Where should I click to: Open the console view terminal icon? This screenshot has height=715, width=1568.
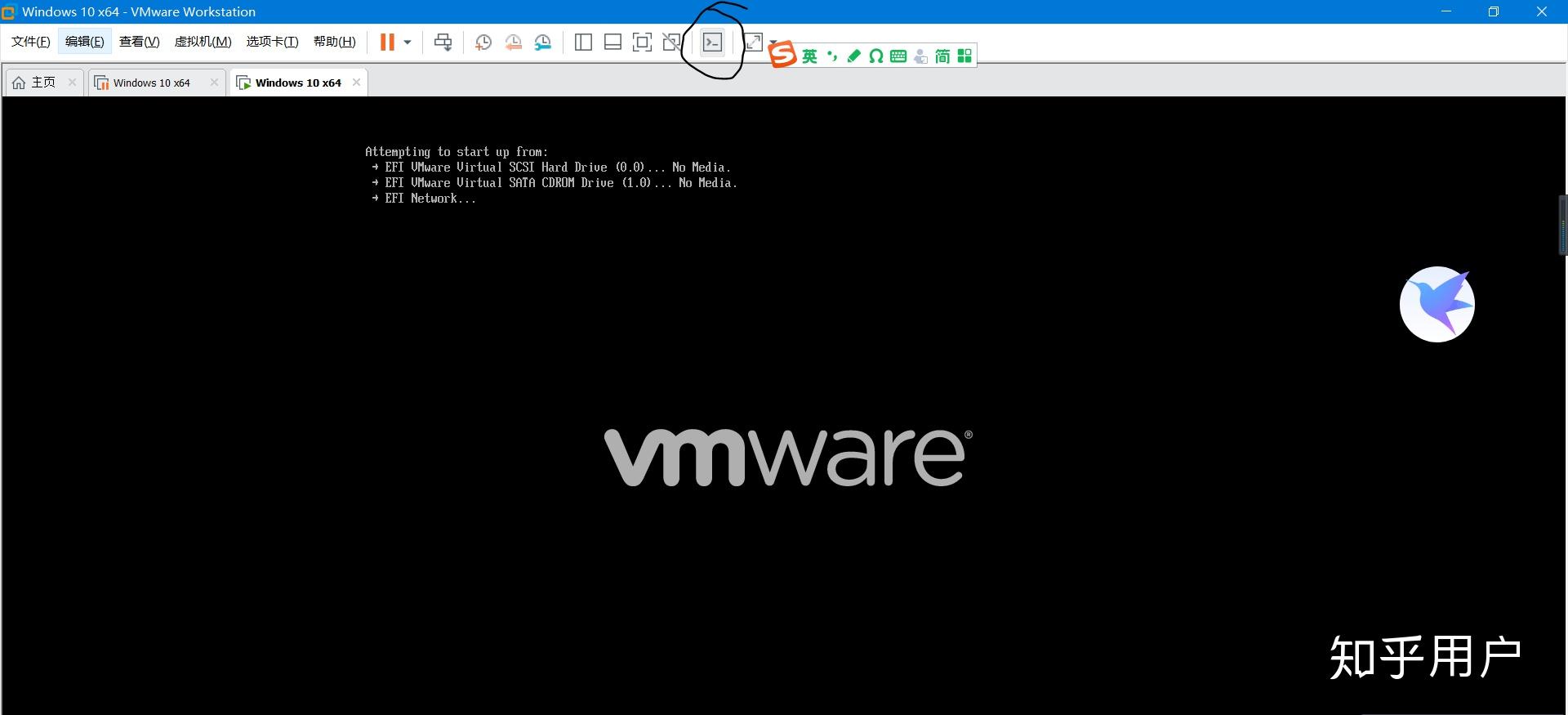[x=712, y=42]
